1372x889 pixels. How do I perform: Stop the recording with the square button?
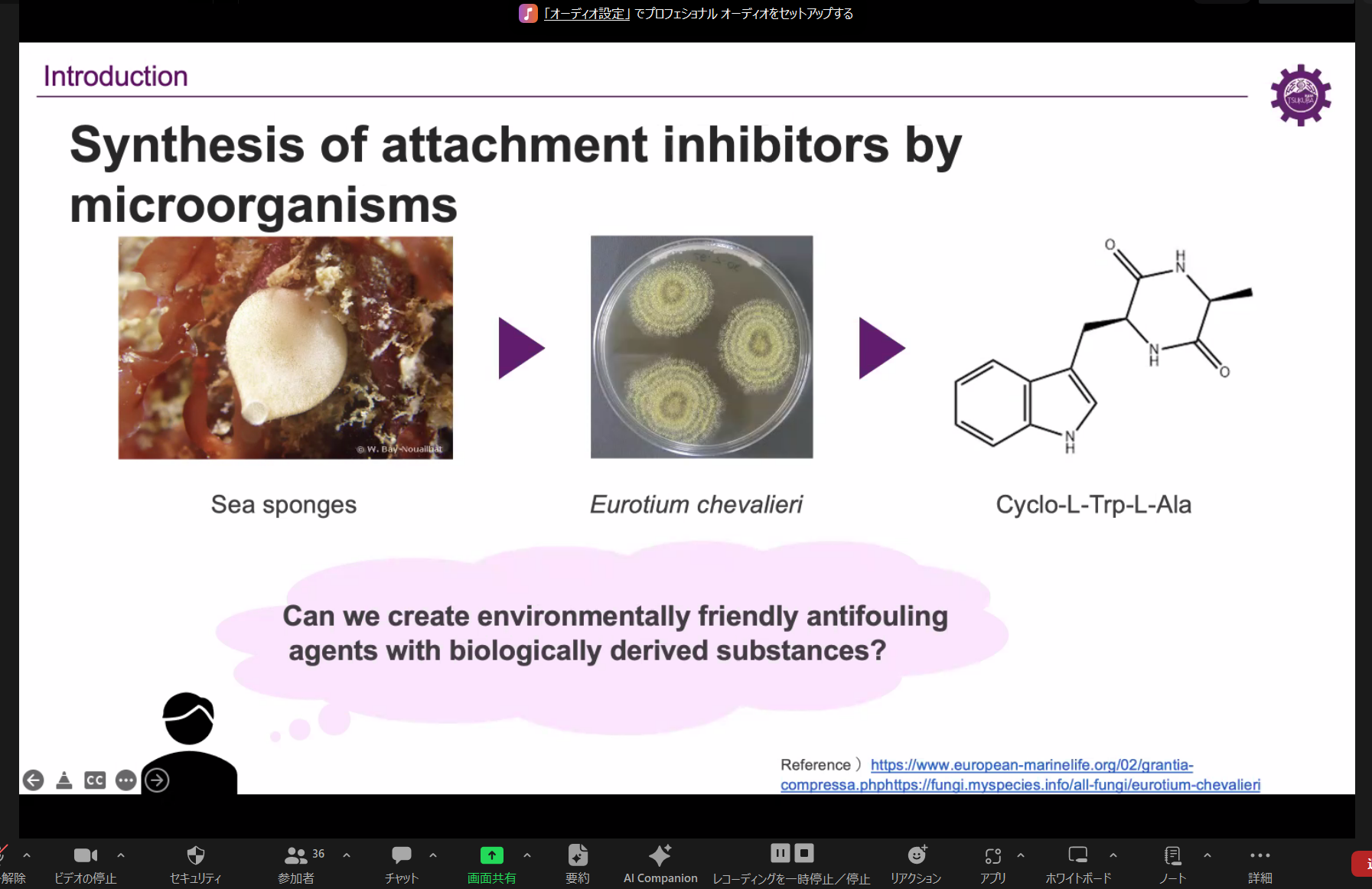[x=804, y=853]
